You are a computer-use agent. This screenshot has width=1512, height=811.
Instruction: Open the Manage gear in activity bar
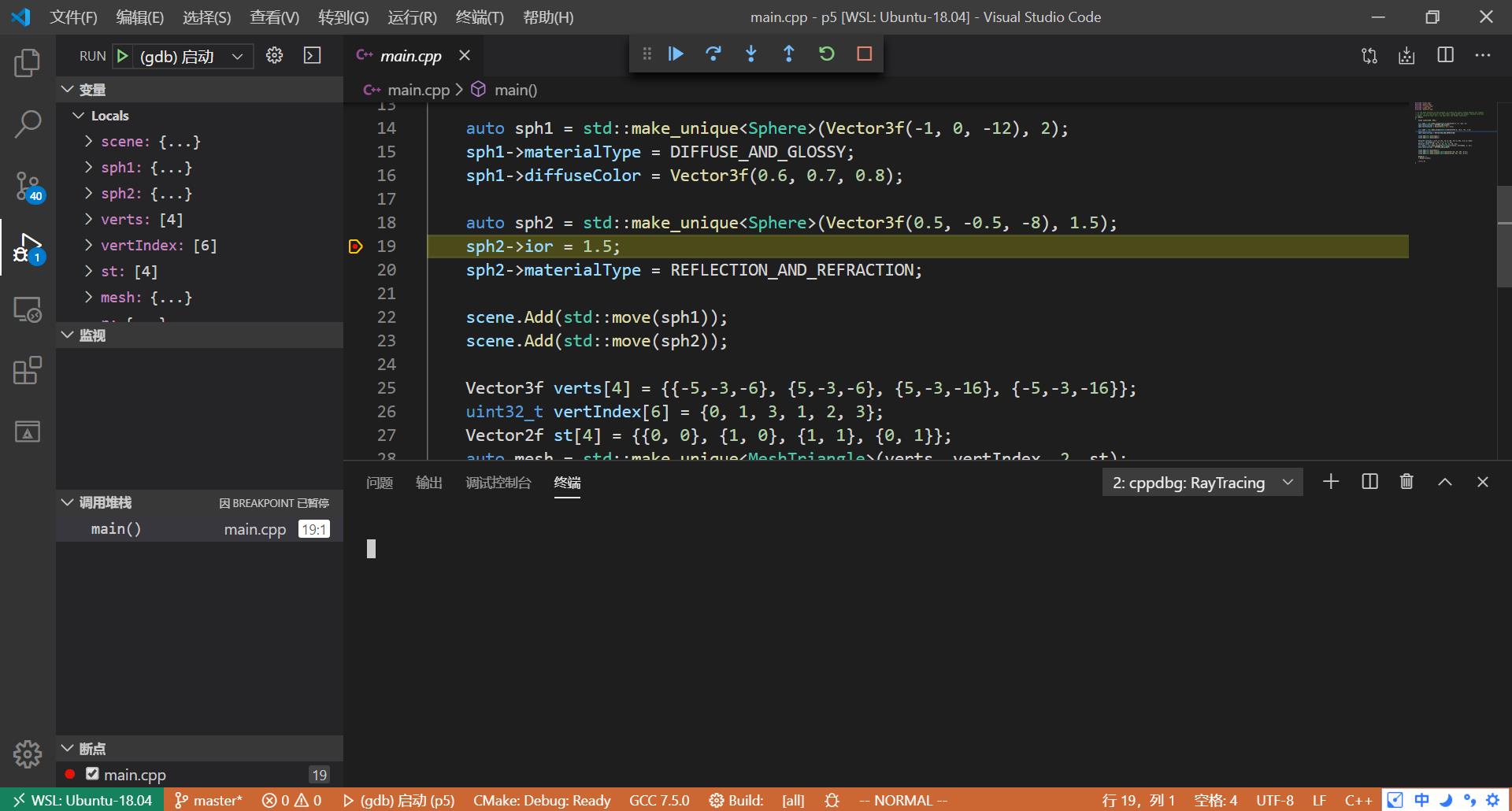(28, 754)
